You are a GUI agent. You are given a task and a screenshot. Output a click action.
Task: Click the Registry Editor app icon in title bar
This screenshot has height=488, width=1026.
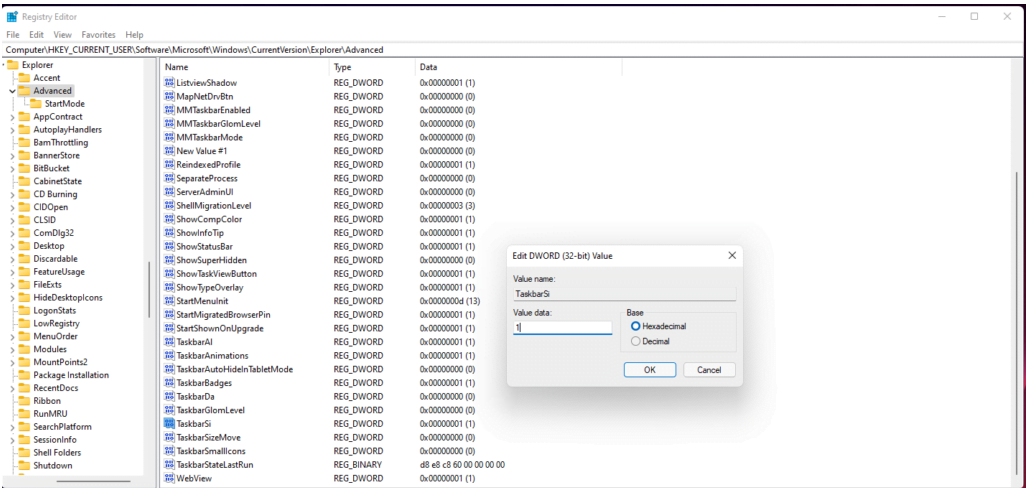pos(12,17)
